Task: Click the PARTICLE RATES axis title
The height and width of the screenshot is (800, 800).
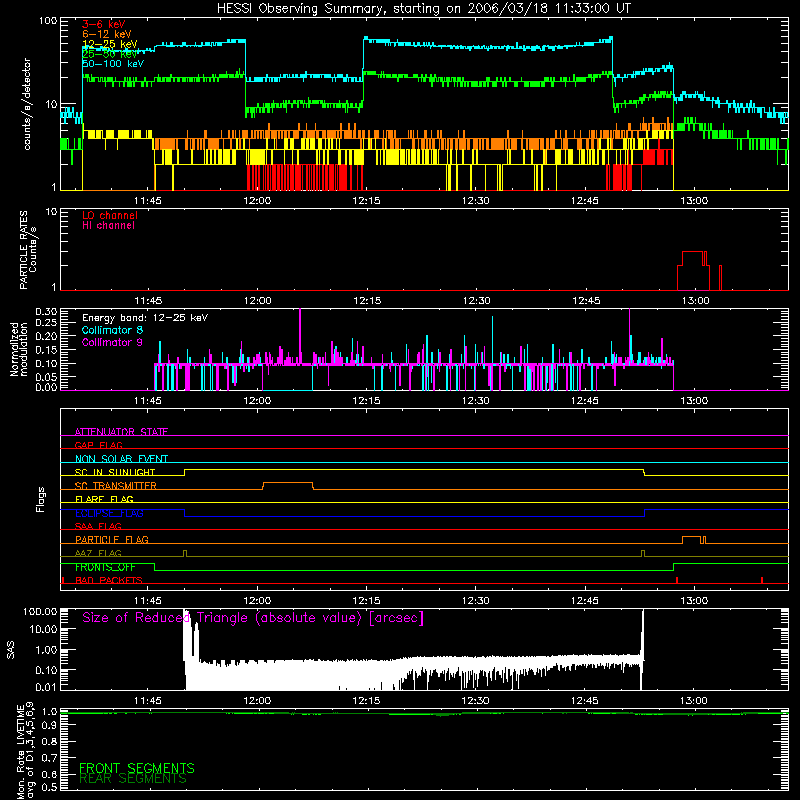Action: click(28, 250)
